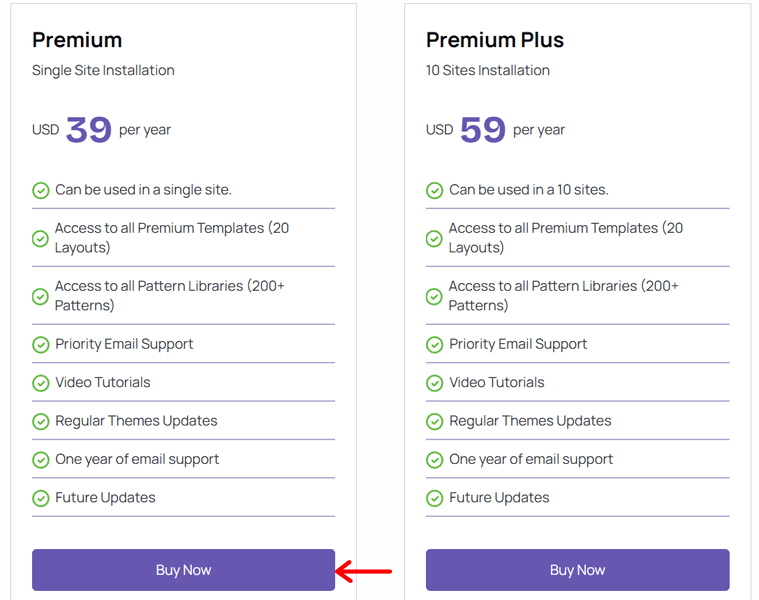Click Premium 'Access to all Pattern Libraries' text
Viewport: 759px width, 600px height.
170,295
